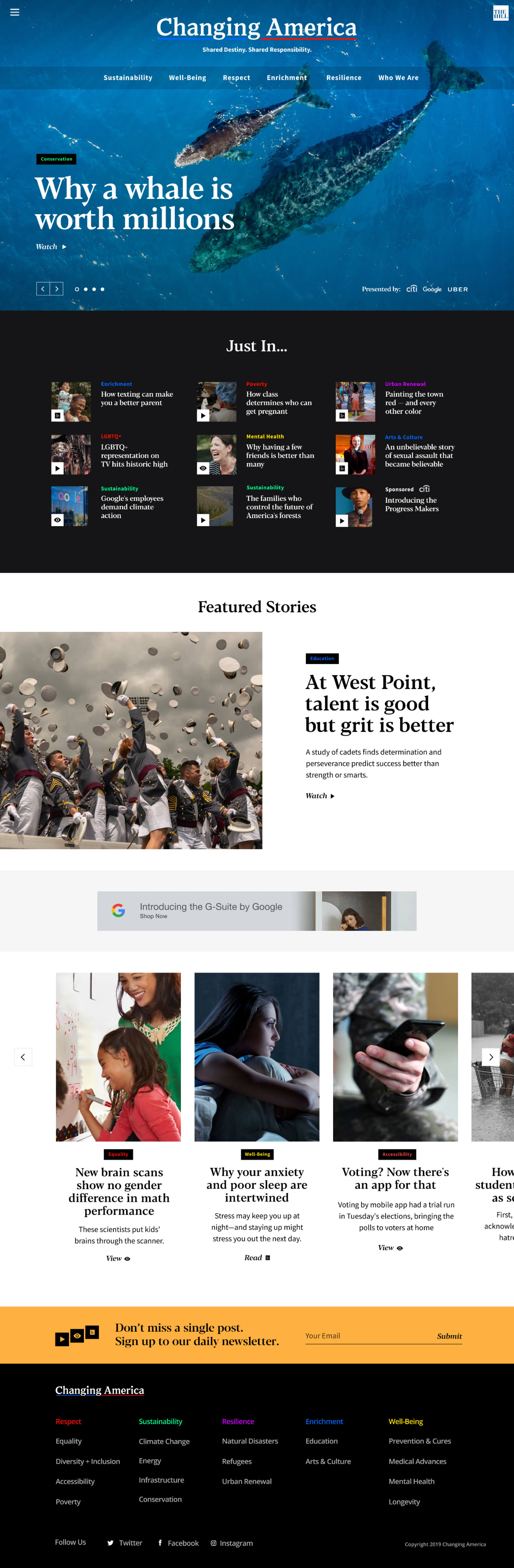The height and width of the screenshot is (1568, 514).
Task: Open Who We Are navigation item
Action: (398, 78)
